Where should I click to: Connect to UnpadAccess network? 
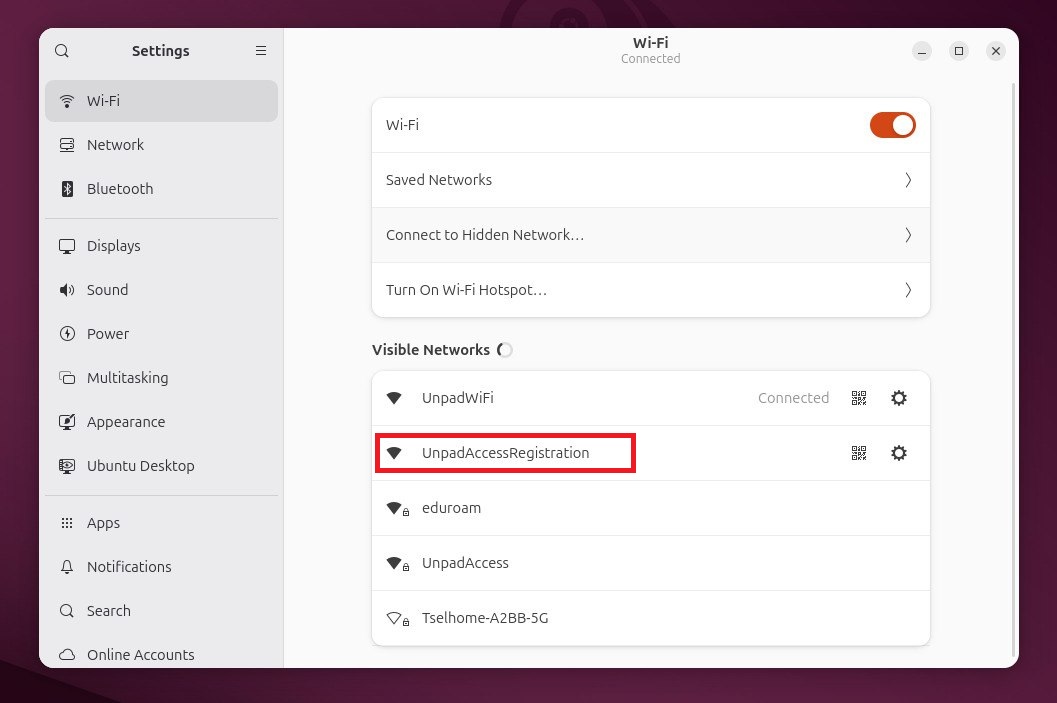pyautogui.click(x=651, y=563)
